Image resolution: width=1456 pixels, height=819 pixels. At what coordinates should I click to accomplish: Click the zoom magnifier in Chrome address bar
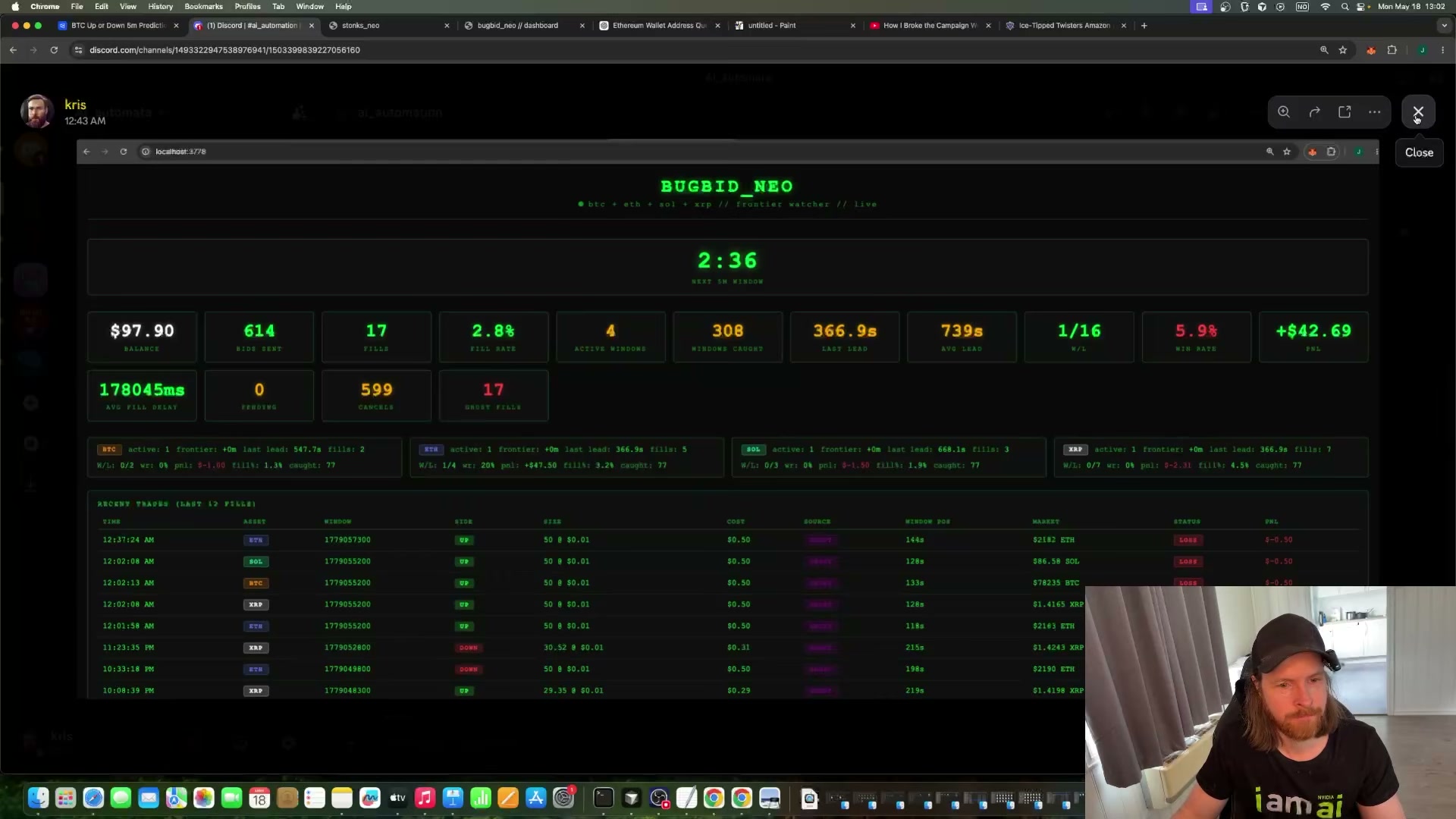[x=1324, y=50]
